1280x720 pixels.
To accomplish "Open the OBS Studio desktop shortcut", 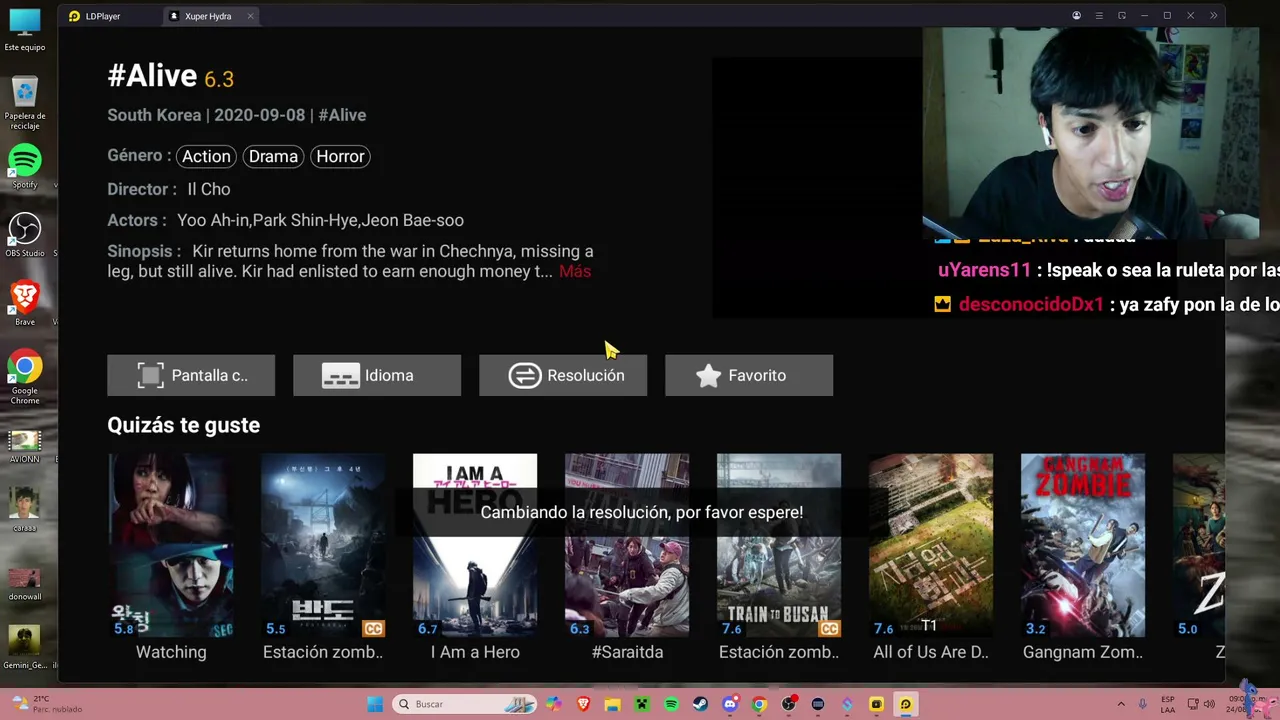I will point(25,235).
